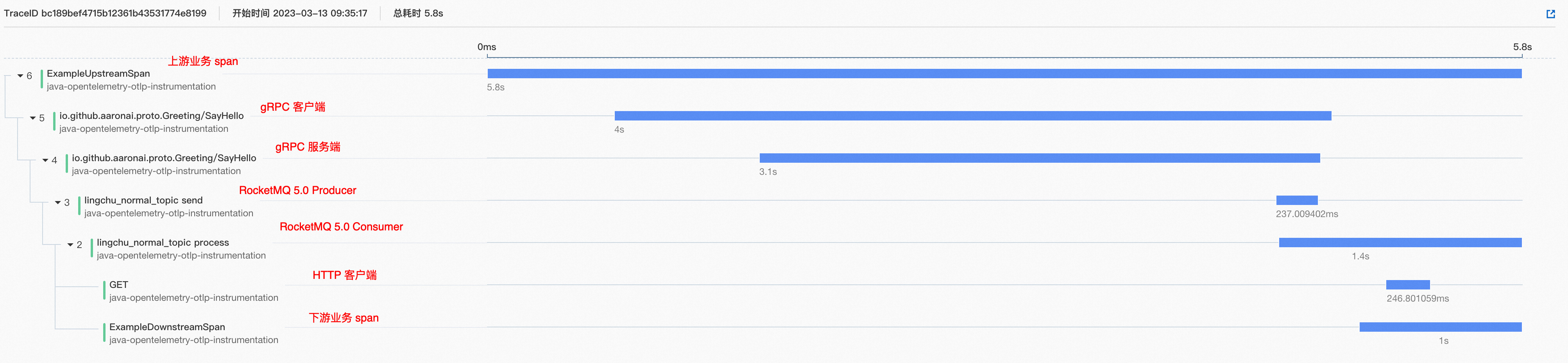
Task: Click the 1s ExampleDownstreamSpan duration bar
Action: pyautogui.click(x=1440, y=327)
